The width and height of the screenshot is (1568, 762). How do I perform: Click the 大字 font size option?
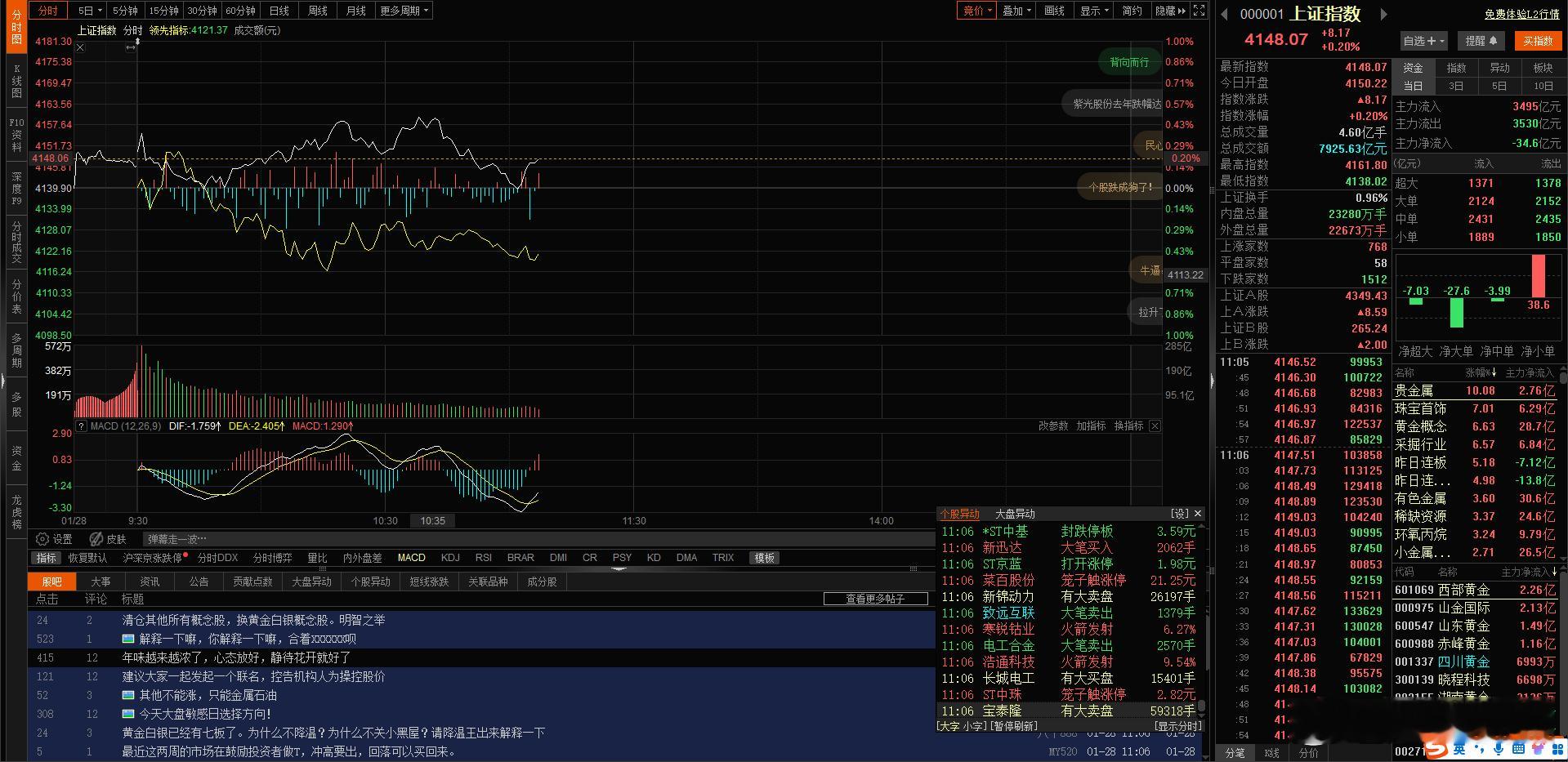coord(949,725)
